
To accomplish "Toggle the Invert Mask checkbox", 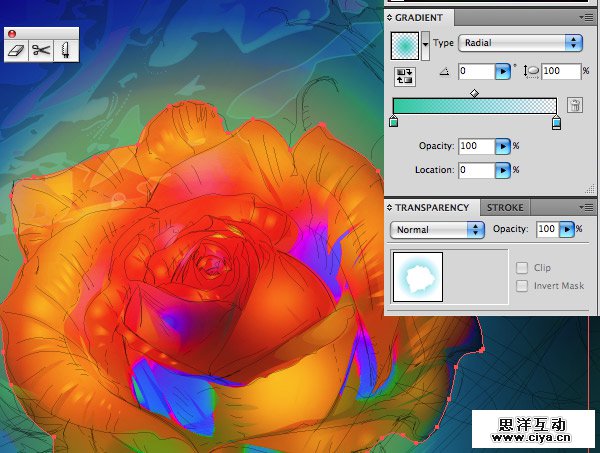I will pyautogui.click(x=521, y=286).
